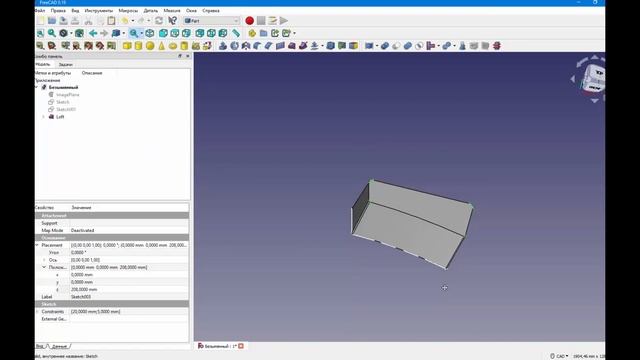This screenshot has width=640, height=360.
Task: Open the Macros list icon
Action: point(272,20)
